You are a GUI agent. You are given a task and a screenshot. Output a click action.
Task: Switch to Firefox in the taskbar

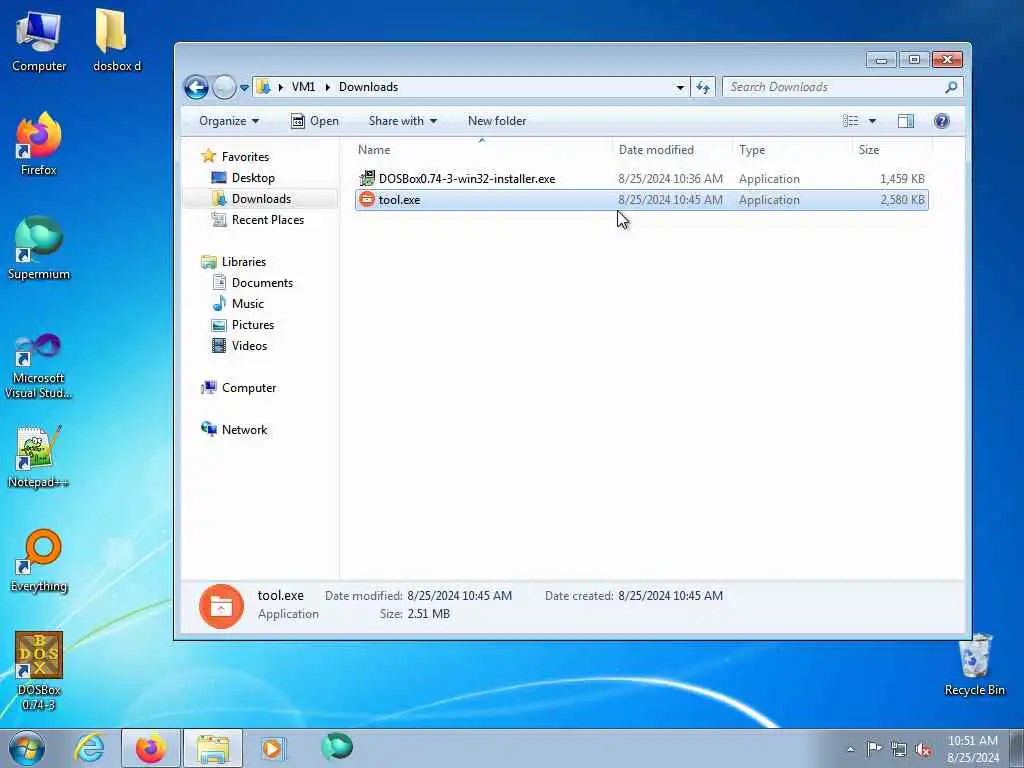[150, 748]
